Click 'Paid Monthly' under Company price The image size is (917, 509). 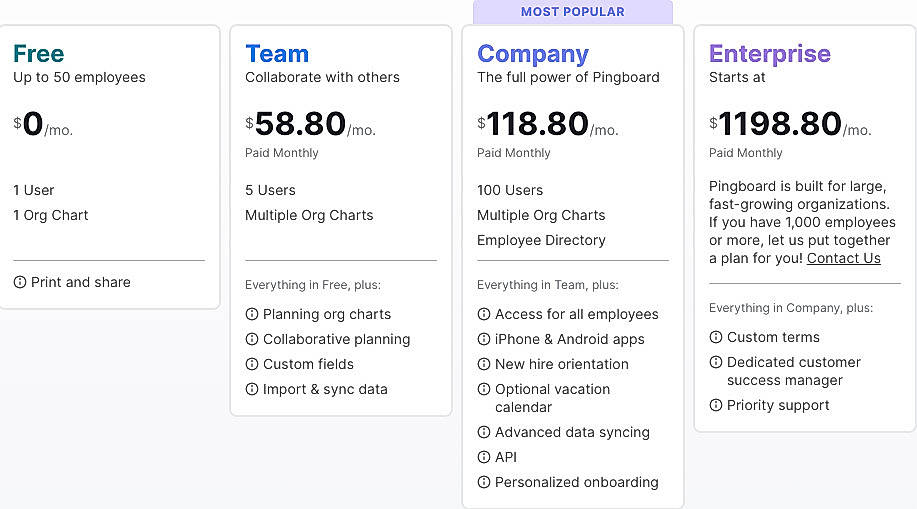point(513,153)
